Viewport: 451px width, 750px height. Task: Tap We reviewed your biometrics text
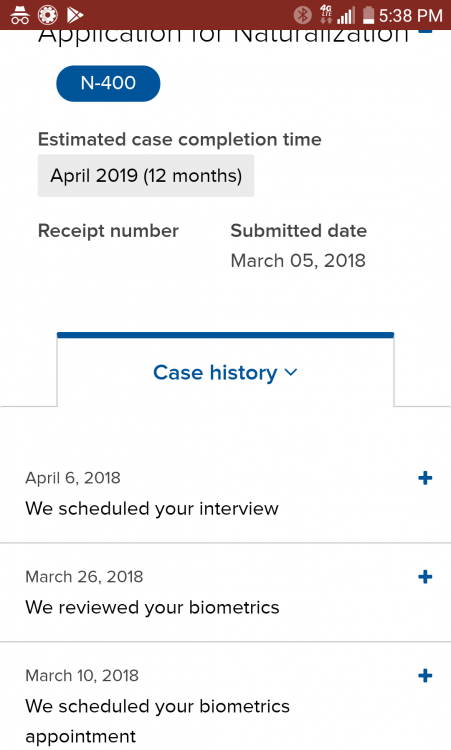tap(152, 607)
